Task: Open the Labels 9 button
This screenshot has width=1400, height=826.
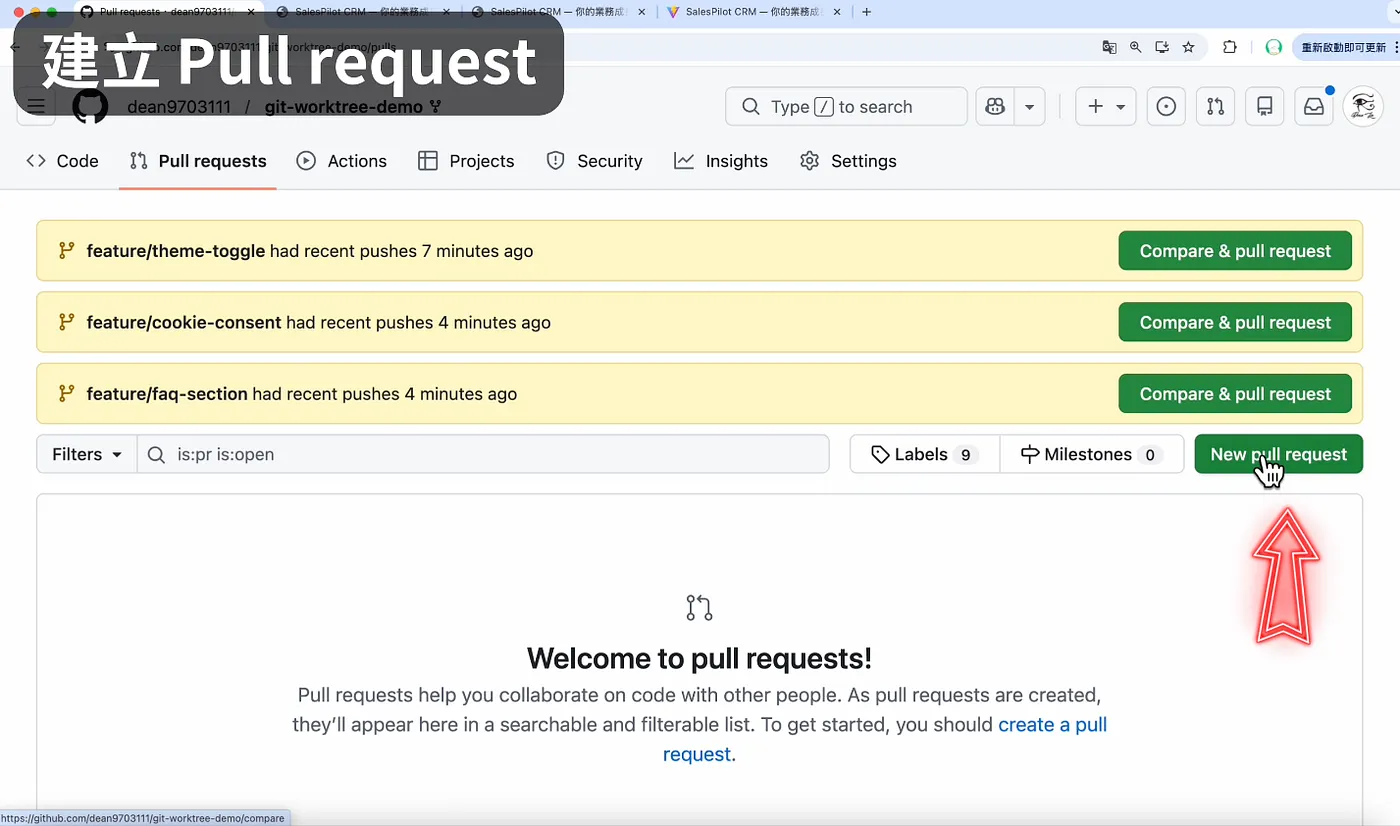Action: [924, 454]
